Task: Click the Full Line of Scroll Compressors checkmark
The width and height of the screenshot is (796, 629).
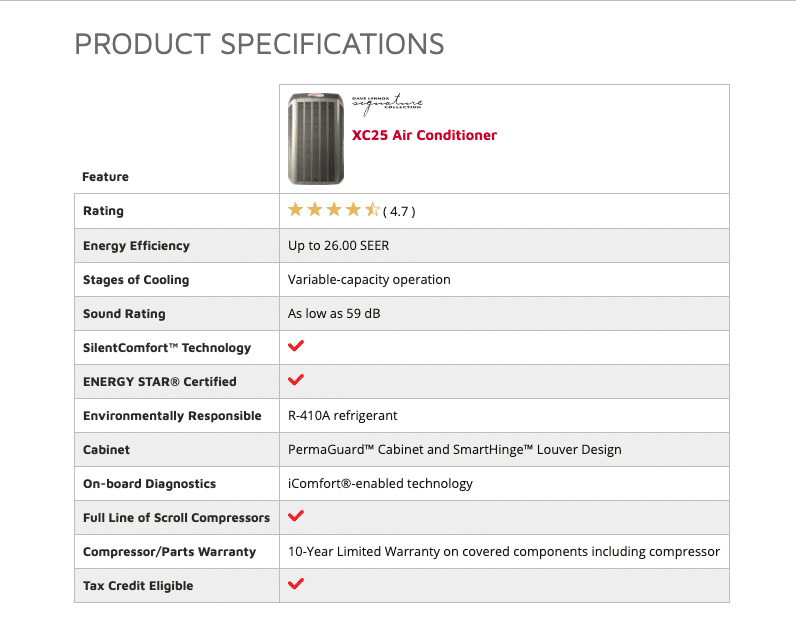Action: coord(296,516)
